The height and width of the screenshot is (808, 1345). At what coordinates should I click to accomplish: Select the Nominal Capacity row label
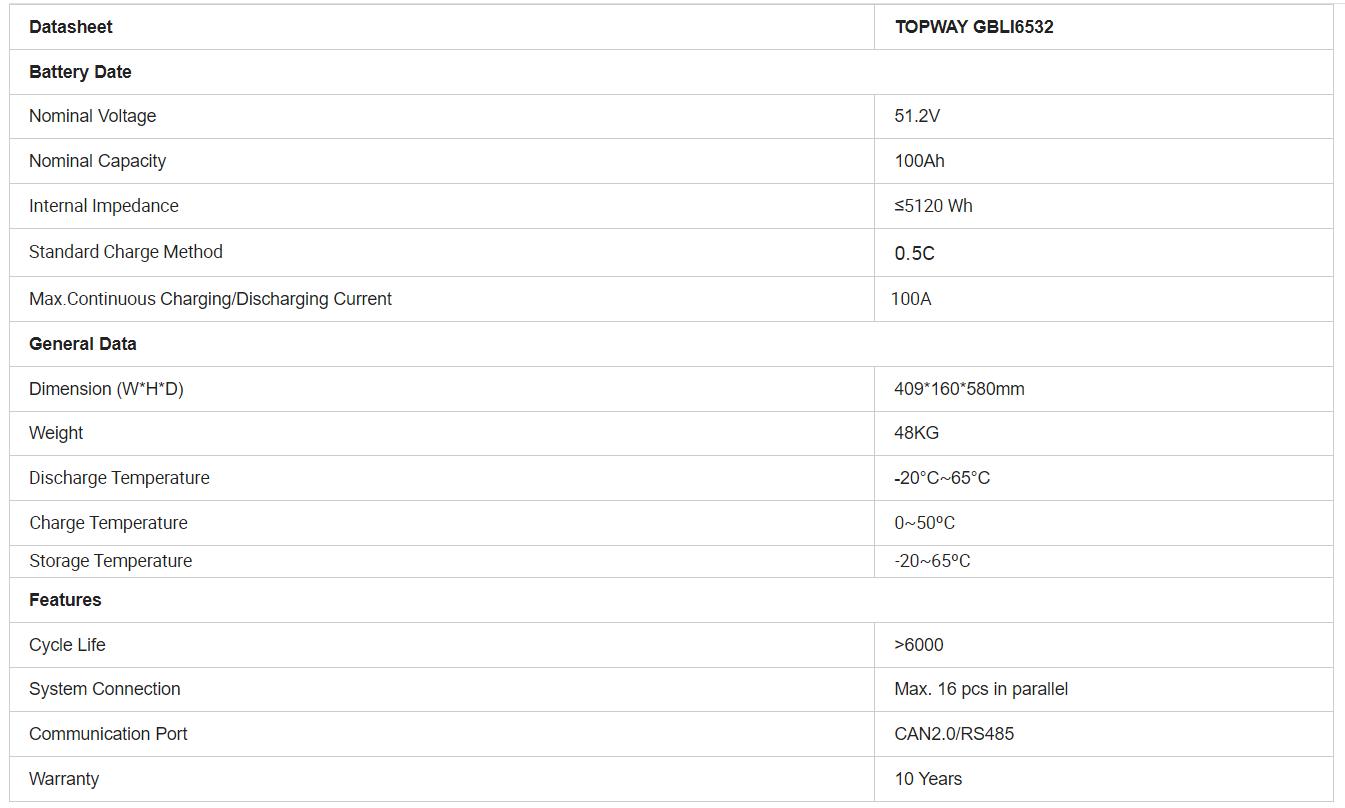(97, 161)
